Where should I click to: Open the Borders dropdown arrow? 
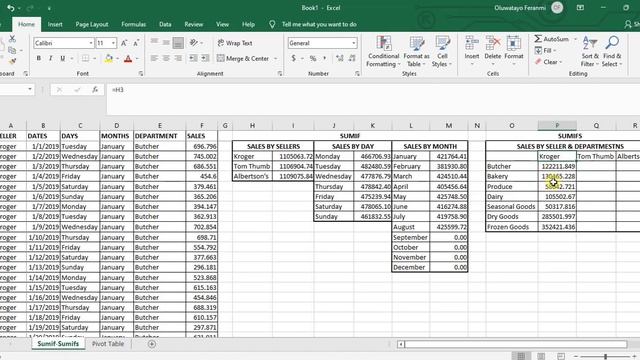tap(94, 59)
